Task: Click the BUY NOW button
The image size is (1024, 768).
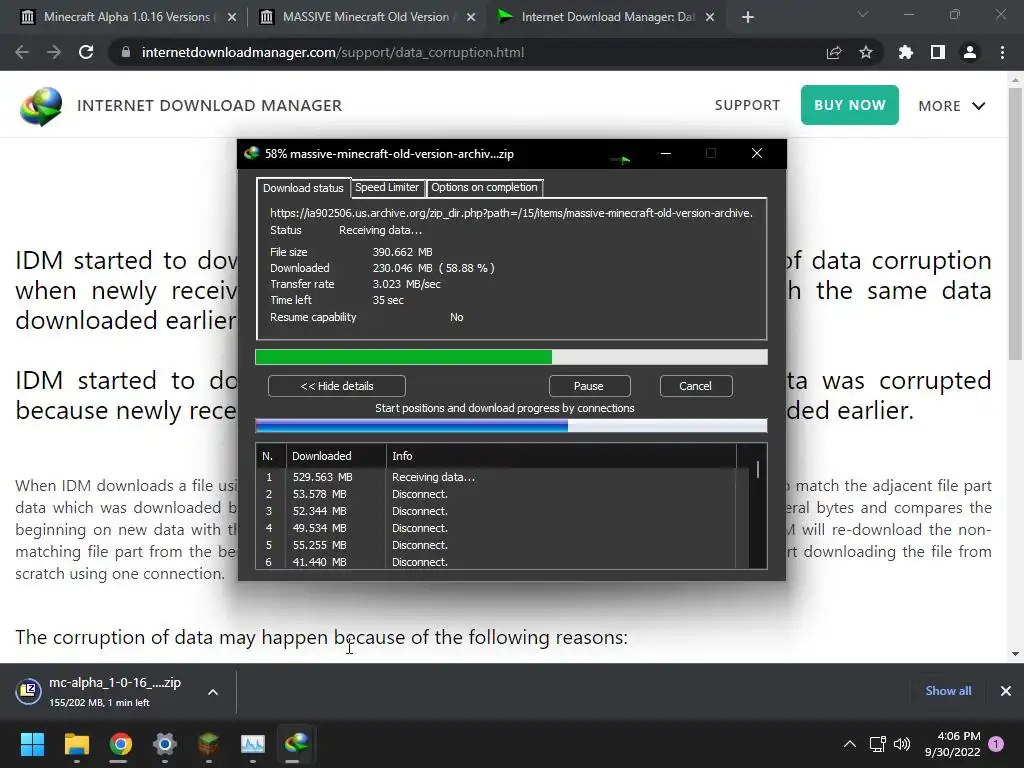Action: click(850, 105)
